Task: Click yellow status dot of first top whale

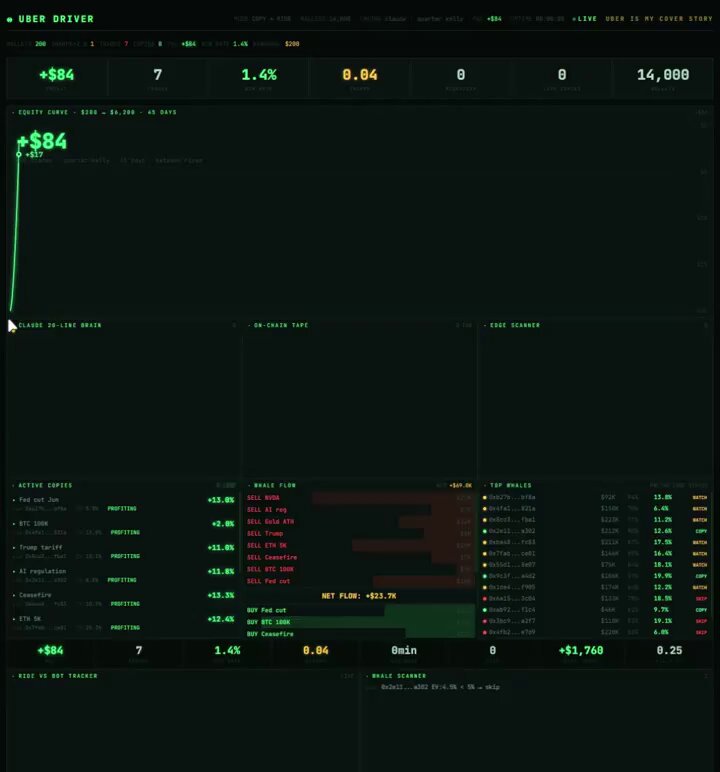Action: (x=485, y=497)
